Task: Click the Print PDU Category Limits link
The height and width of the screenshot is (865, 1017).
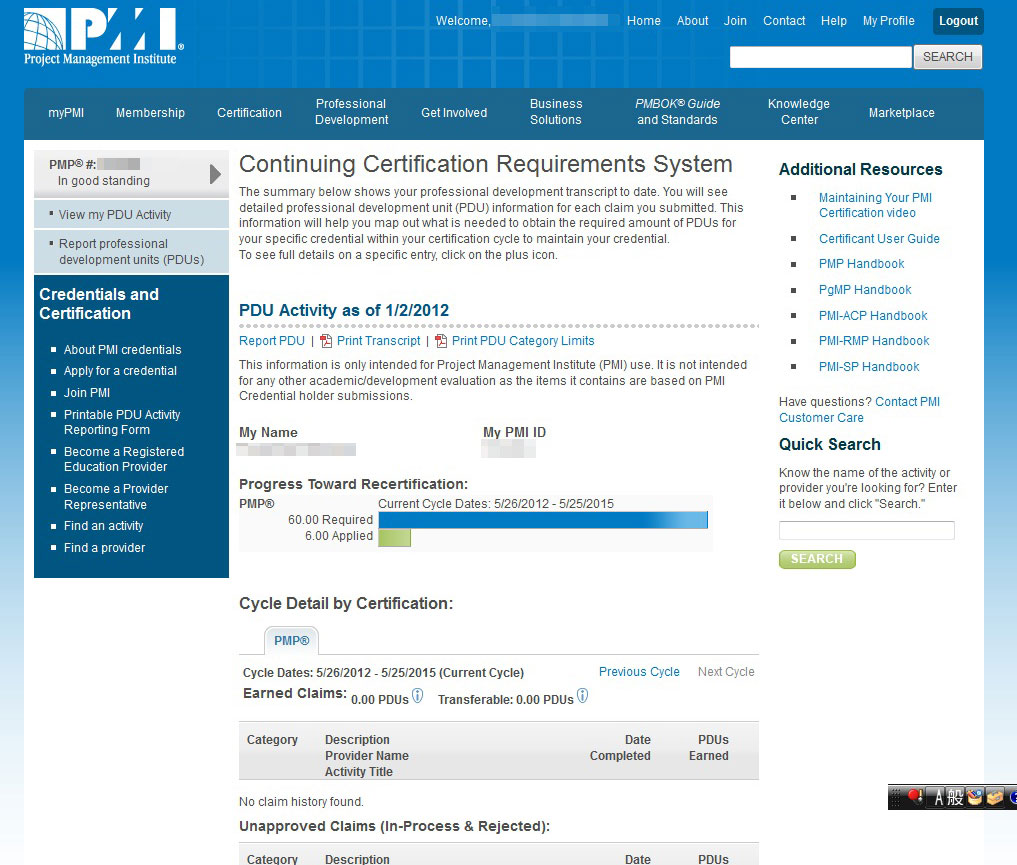Action: (523, 341)
